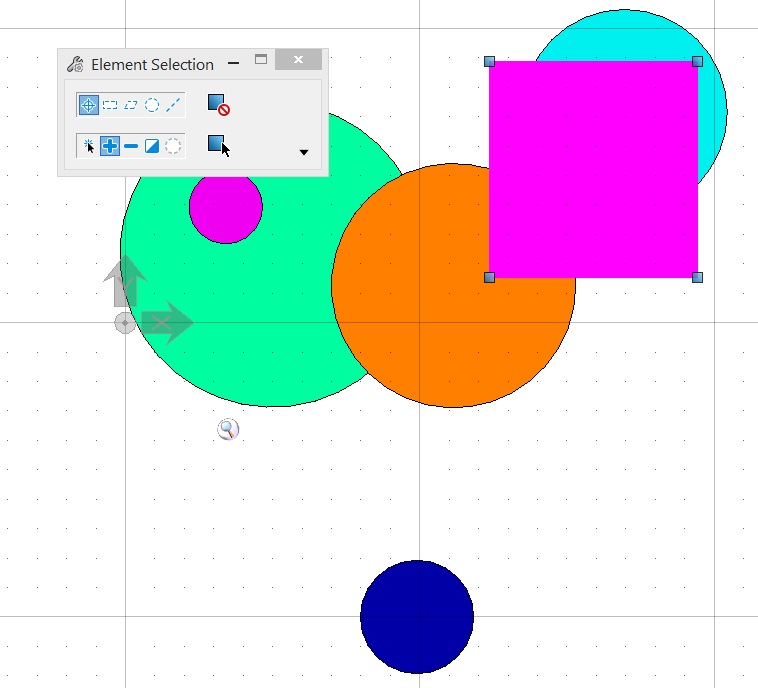The image size is (758, 688).
Task: Expand extended settings with the black arrow
Action: (x=304, y=152)
